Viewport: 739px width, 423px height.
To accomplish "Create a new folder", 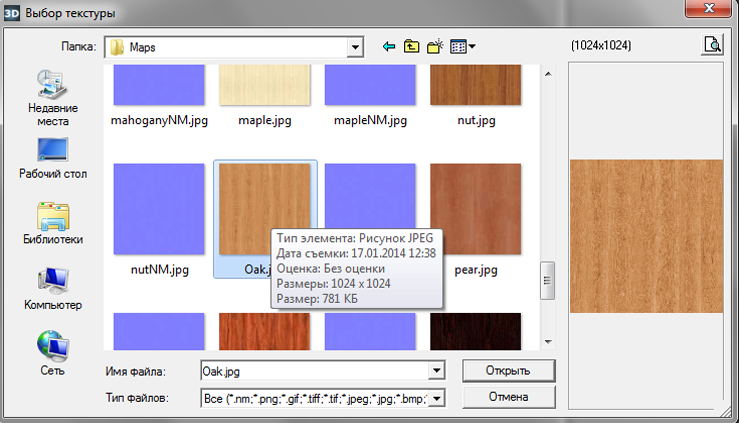I will (x=435, y=47).
